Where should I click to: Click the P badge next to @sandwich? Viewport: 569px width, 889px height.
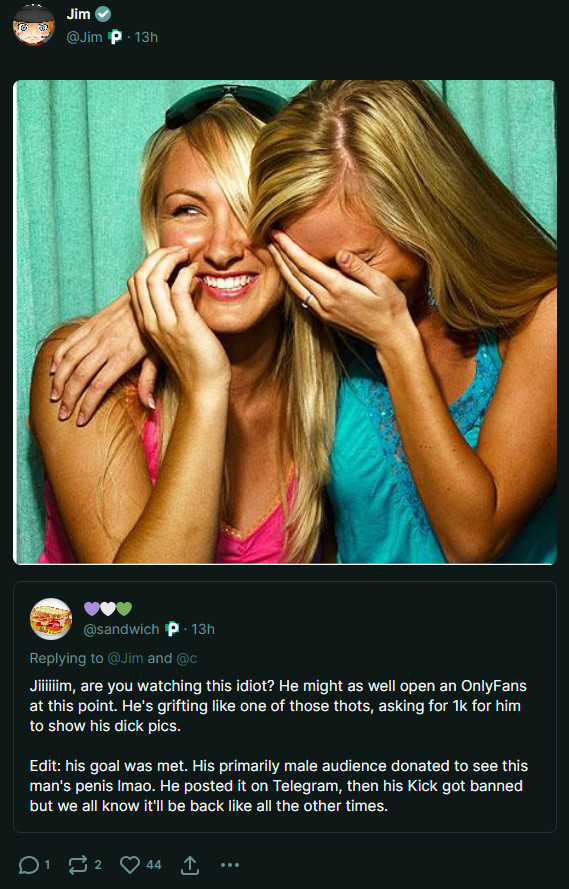pos(172,629)
